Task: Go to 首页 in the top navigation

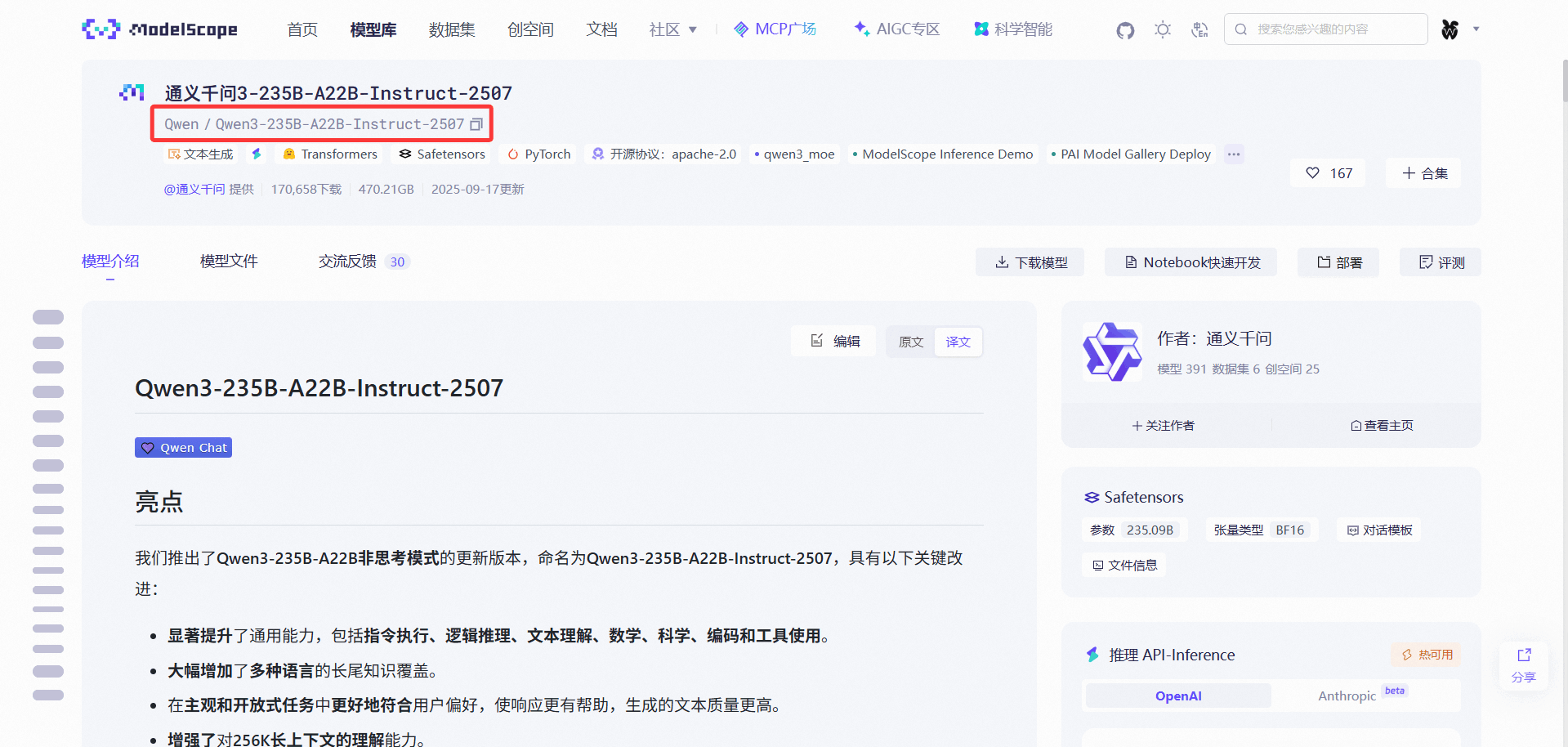Action: [302, 29]
